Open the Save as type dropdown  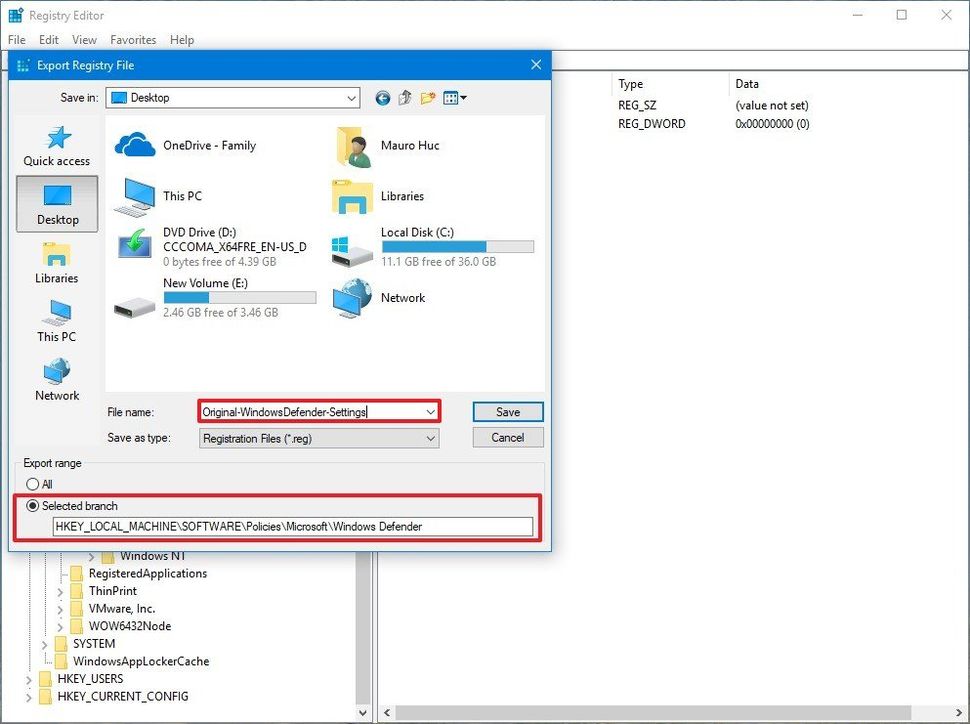(429, 437)
